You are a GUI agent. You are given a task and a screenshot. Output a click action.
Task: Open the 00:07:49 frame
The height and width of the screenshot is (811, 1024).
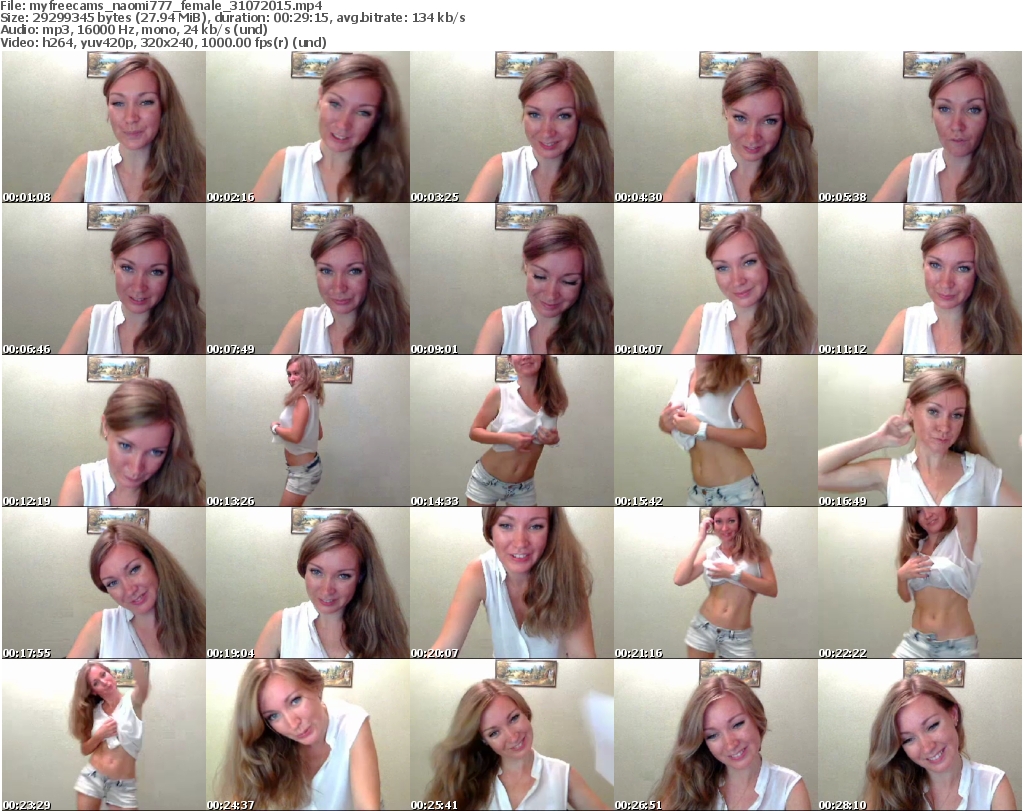click(308, 279)
